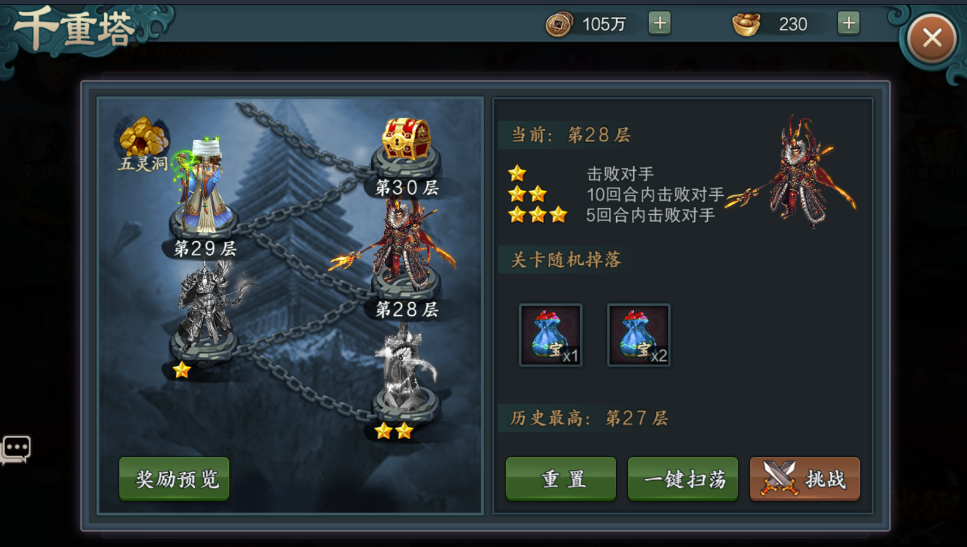This screenshot has width=967, height=547.
Task: Click the 挑战 challenge button
Action: coord(805,479)
